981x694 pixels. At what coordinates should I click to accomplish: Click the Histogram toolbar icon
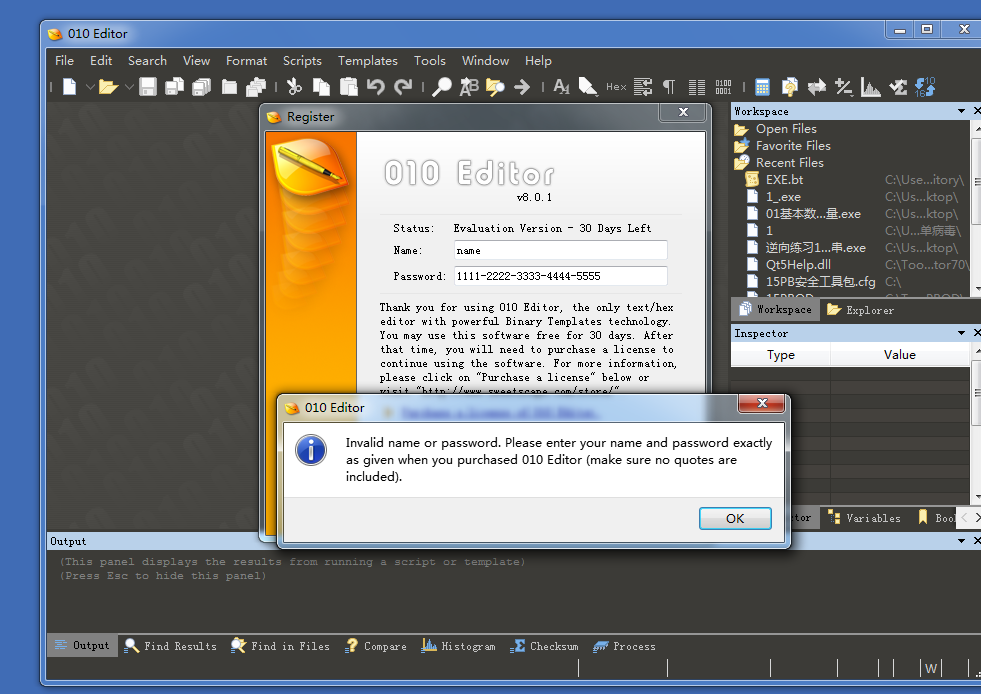coord(870,87)
